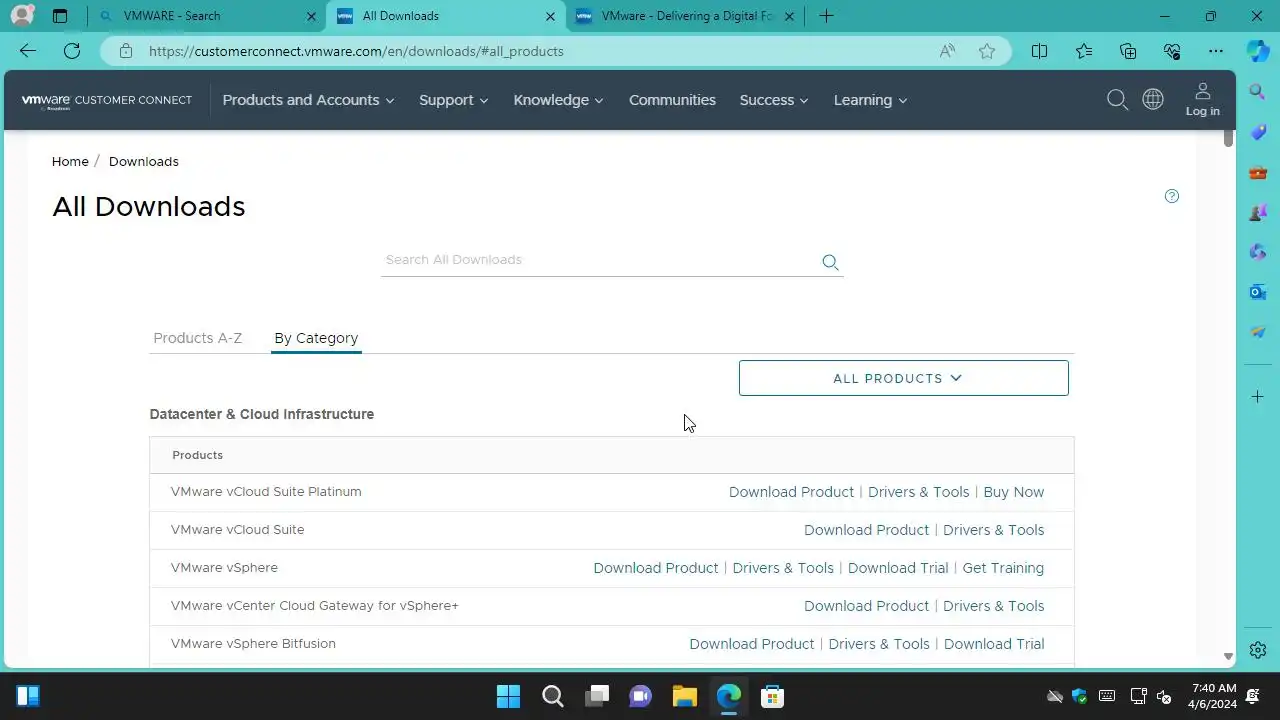Click the browser address bar URL
This screenshot has width=1280, height=720.
coord(356,51)
